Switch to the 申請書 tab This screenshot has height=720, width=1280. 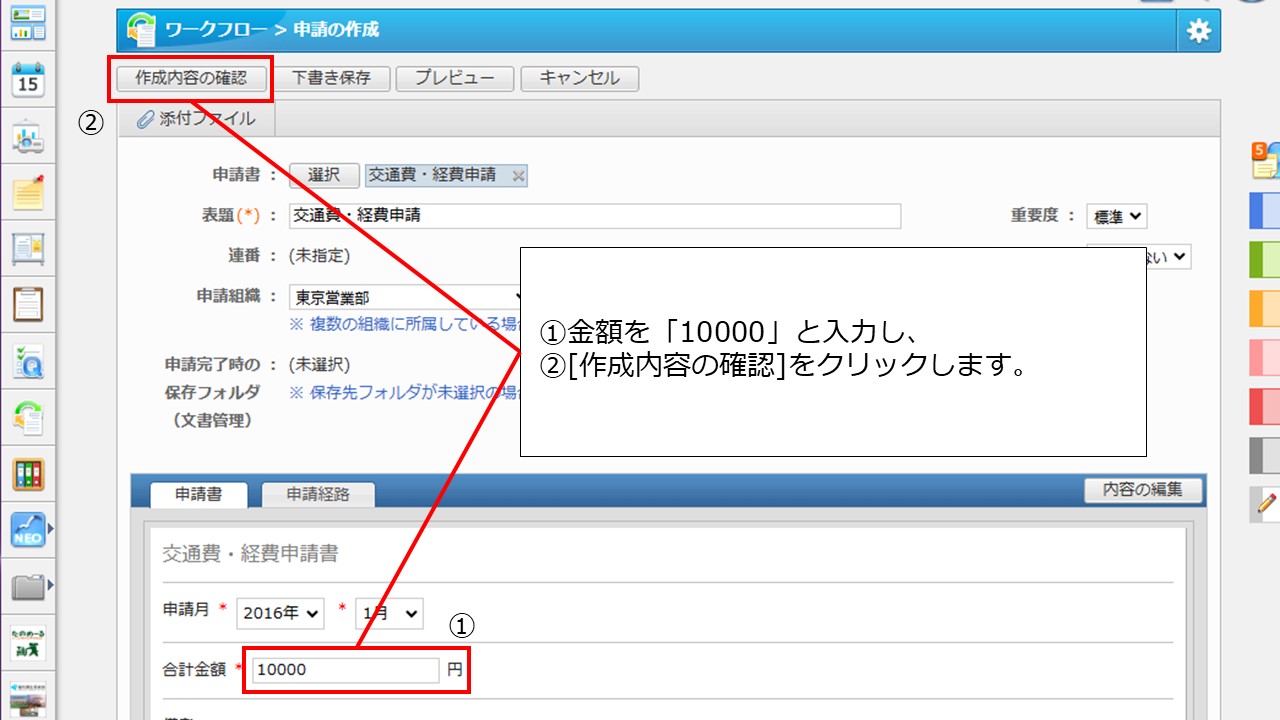(x=198, y=494)
